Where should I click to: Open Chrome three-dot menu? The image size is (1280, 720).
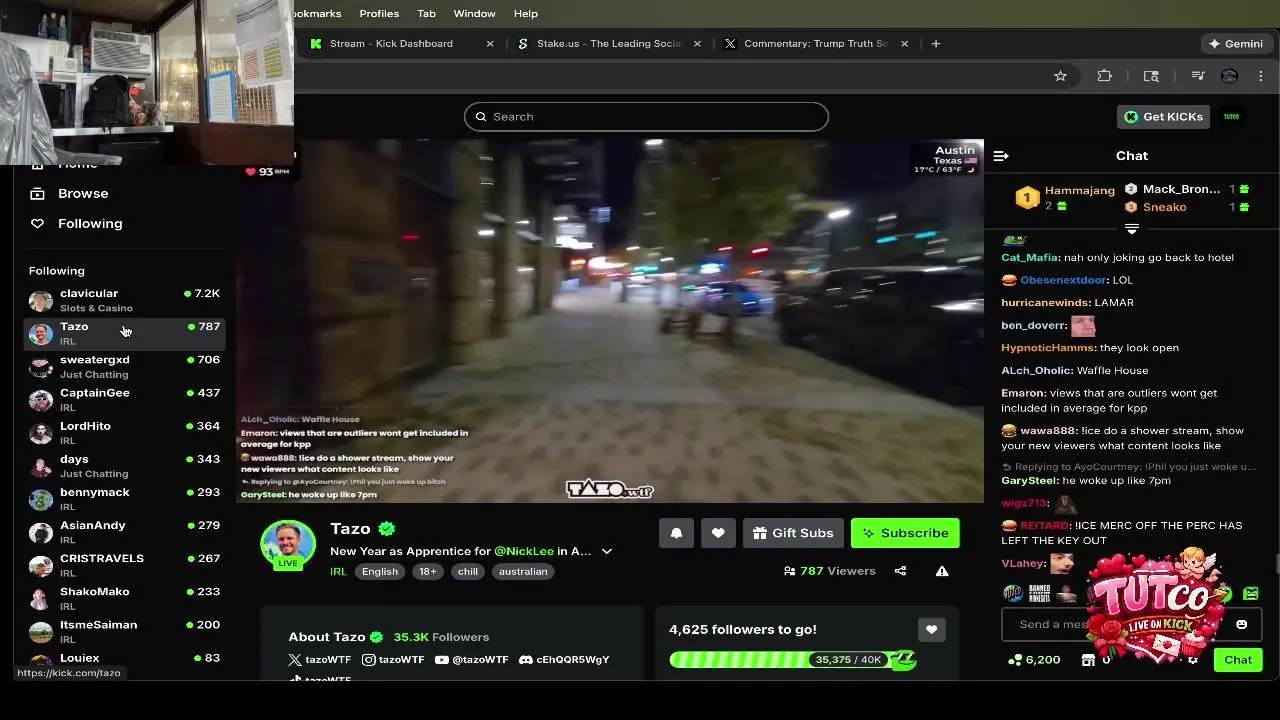pyautogui.click(x=1261, y=76)
